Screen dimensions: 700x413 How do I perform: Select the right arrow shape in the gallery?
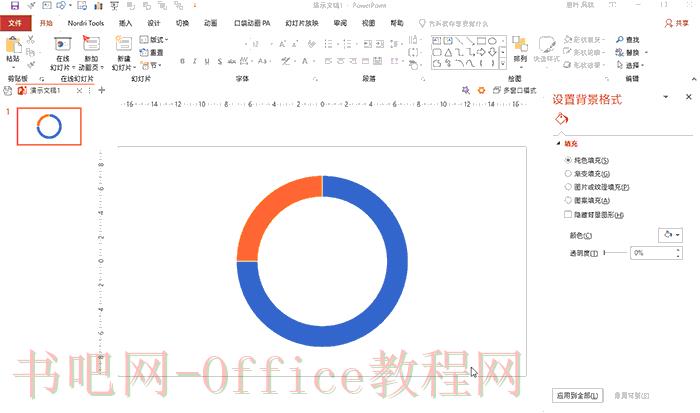(481, 52)
